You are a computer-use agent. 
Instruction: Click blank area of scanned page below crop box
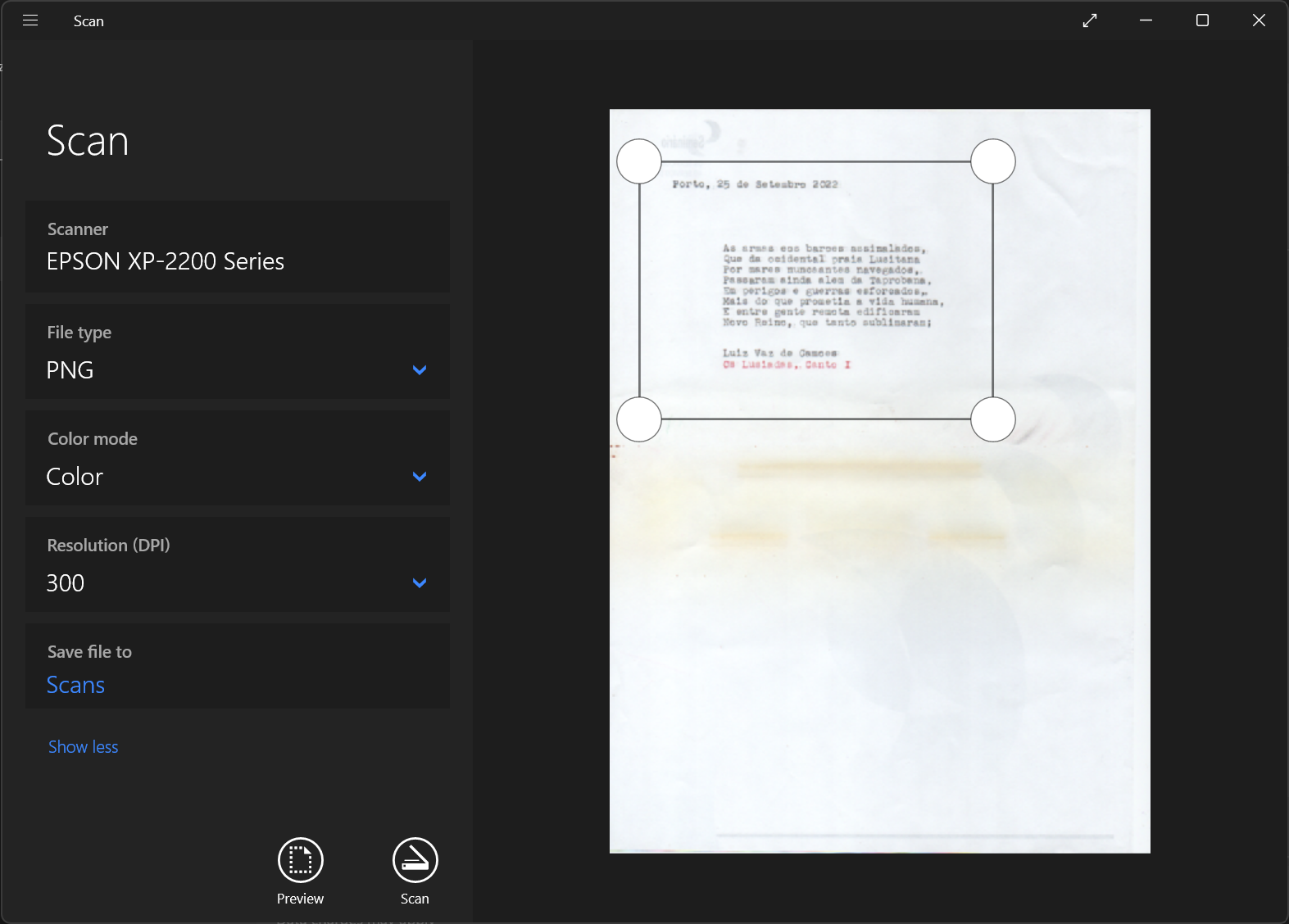[x=879, y=655]
